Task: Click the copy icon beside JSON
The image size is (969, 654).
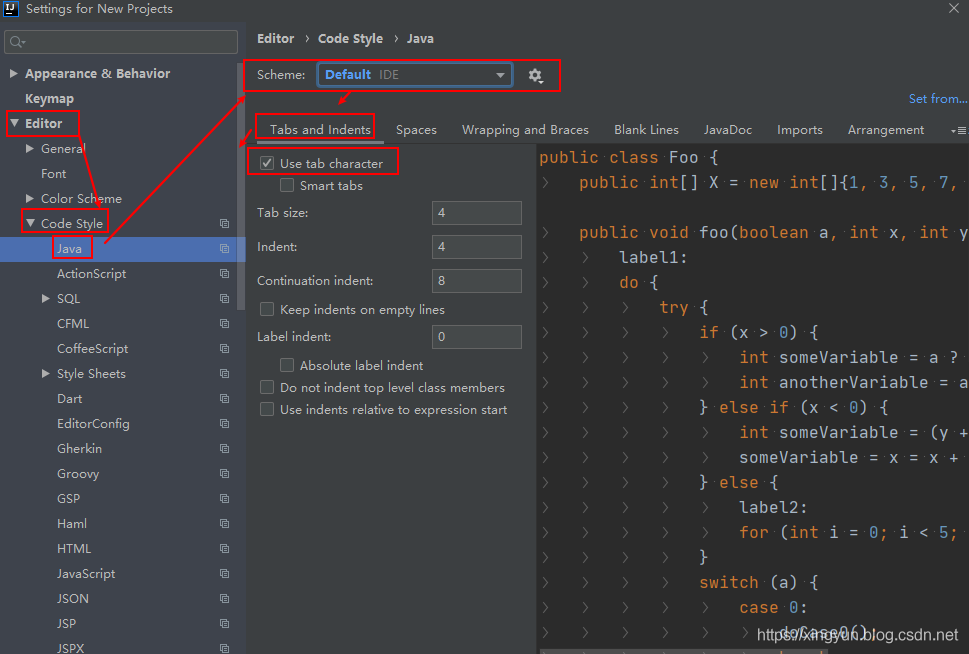Action: pyautogui.click(x=225, y=599)
